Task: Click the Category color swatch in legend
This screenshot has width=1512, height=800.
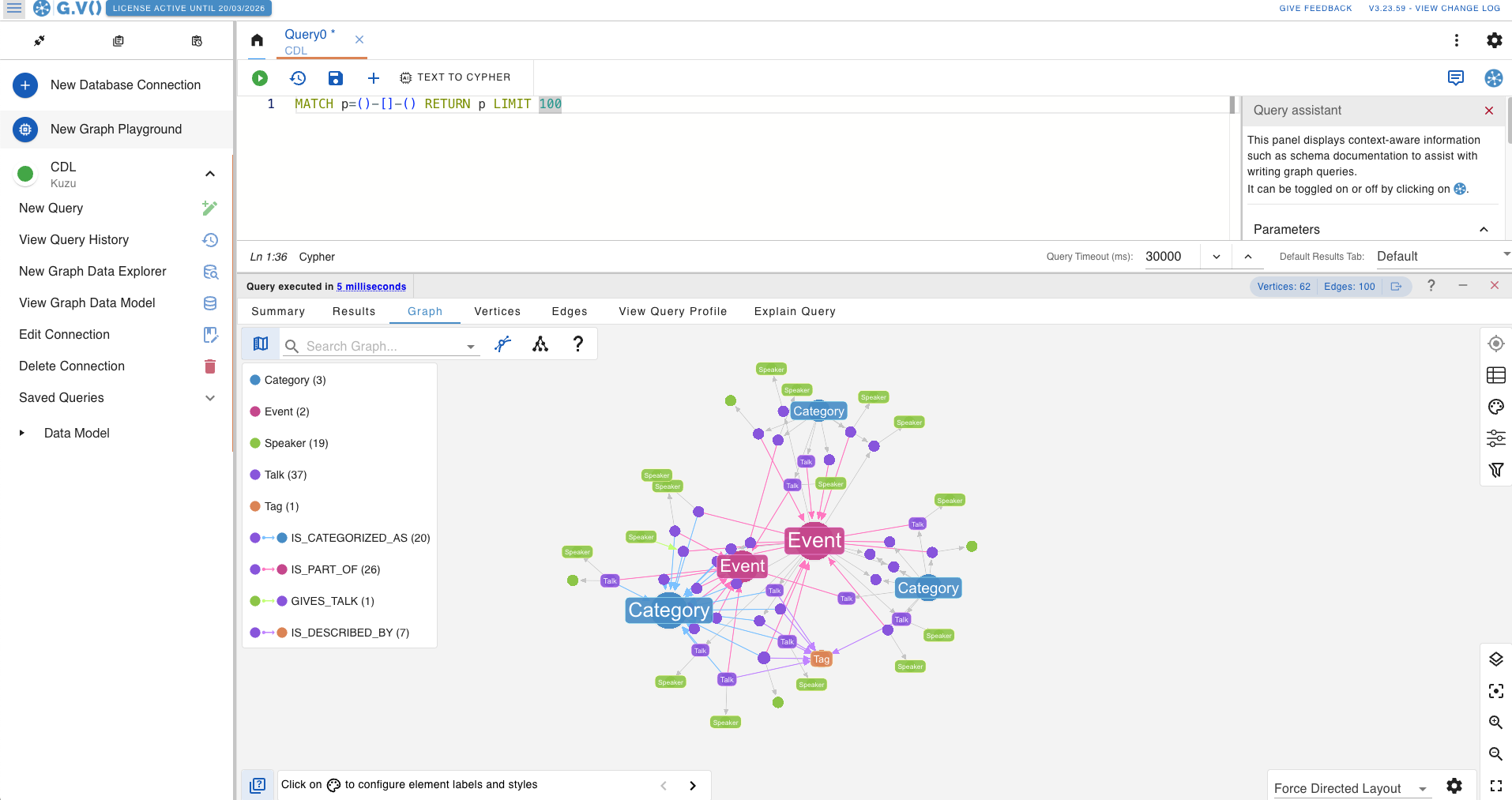Action: (x=255, y=380)
